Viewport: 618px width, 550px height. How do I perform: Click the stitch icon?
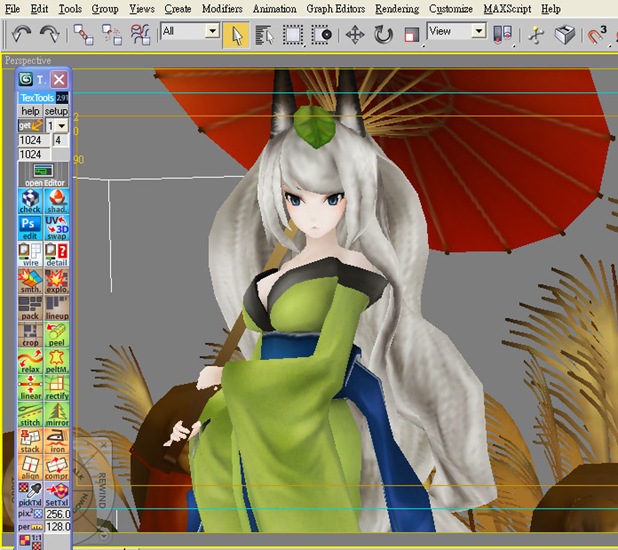30,415
